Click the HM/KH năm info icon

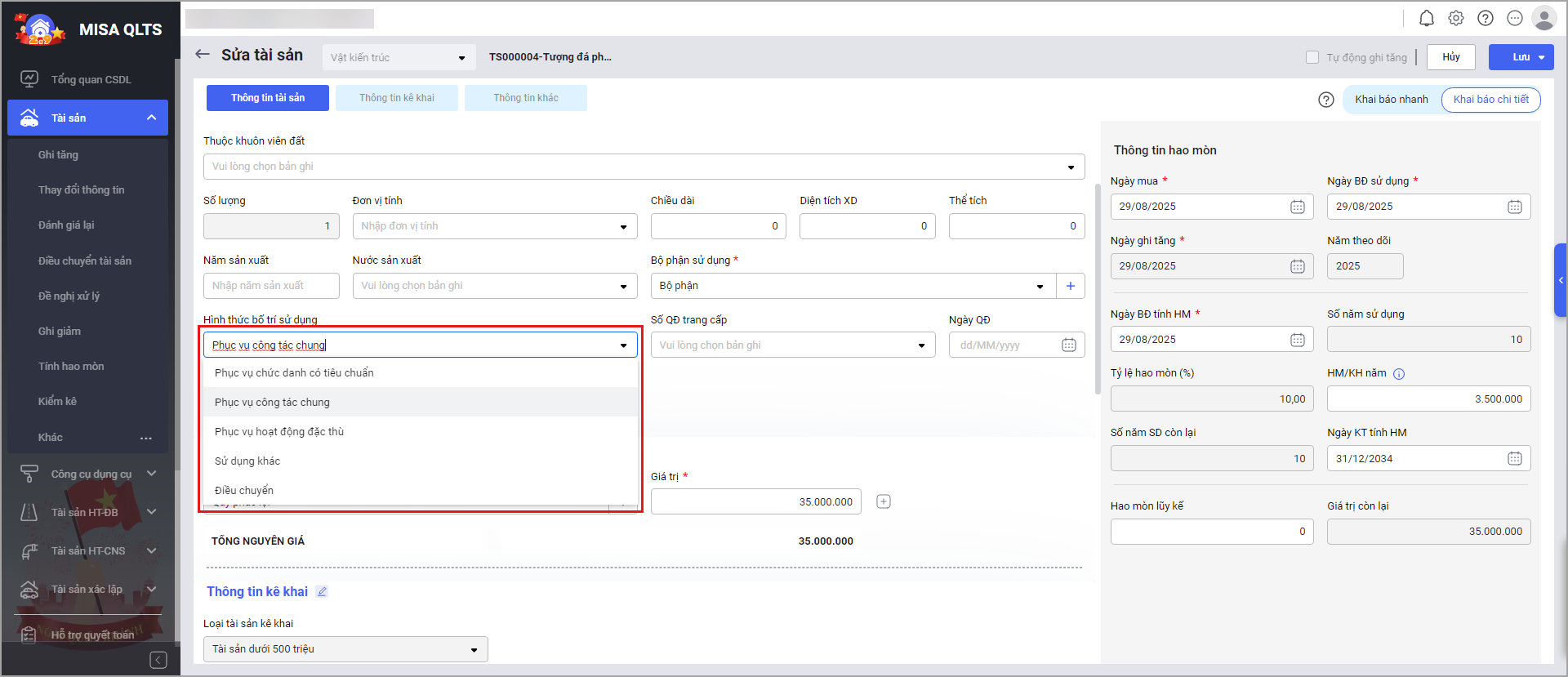point(1399,374)
